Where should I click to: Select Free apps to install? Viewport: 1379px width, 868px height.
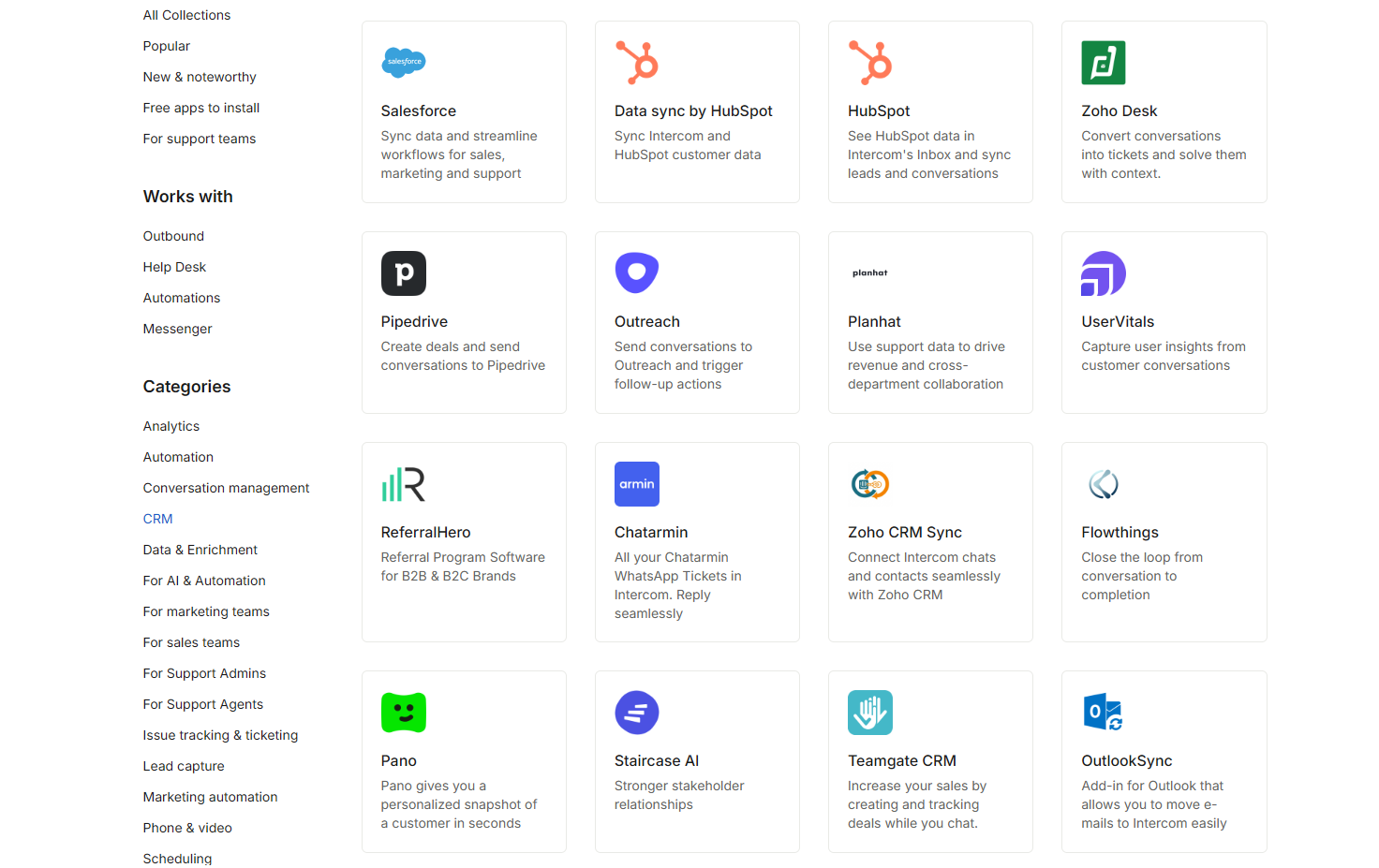coord(201,108)
